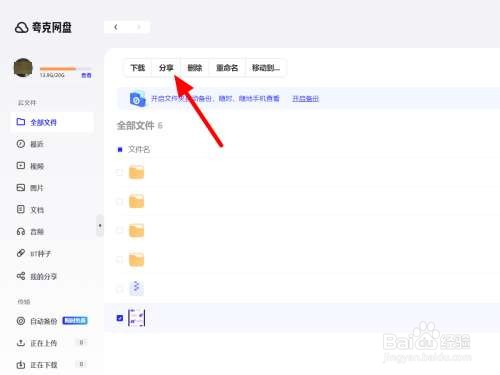Uncheck the selected last file's checkbox
The width and height of the screenshot is (500, 375).
click(x=120, y=318)
